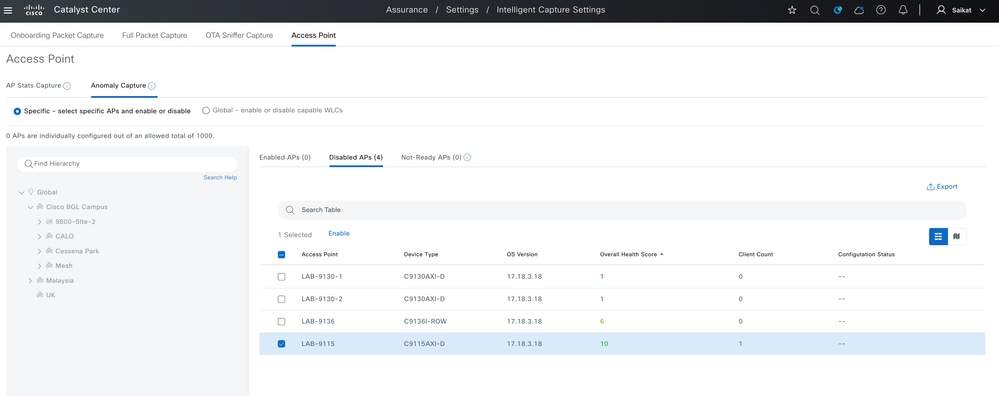Click the cloud icon in header
This screenshot has height=396, width=999.
tap(859, 10)
